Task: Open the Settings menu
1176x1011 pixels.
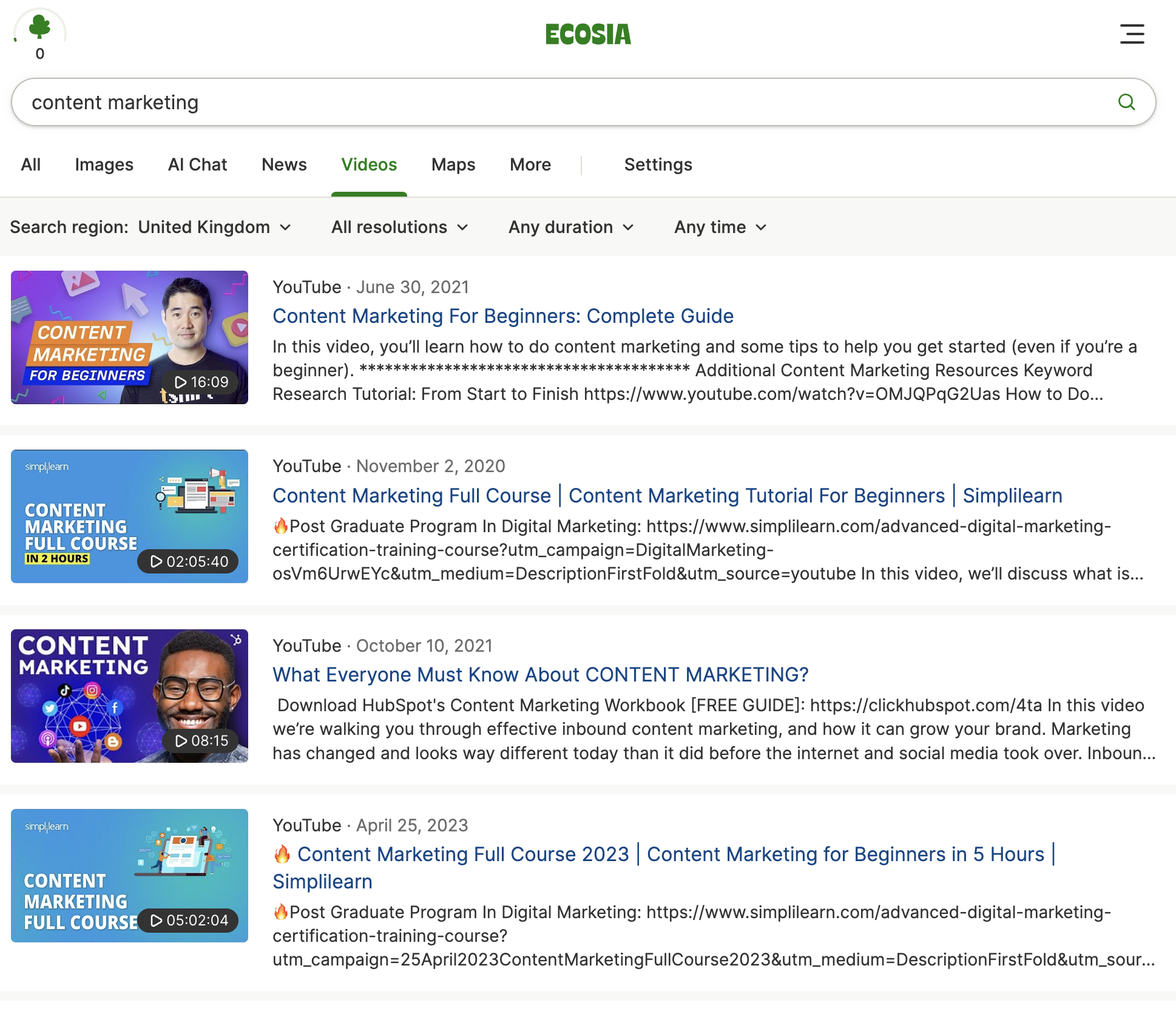Action: [658, 164]
